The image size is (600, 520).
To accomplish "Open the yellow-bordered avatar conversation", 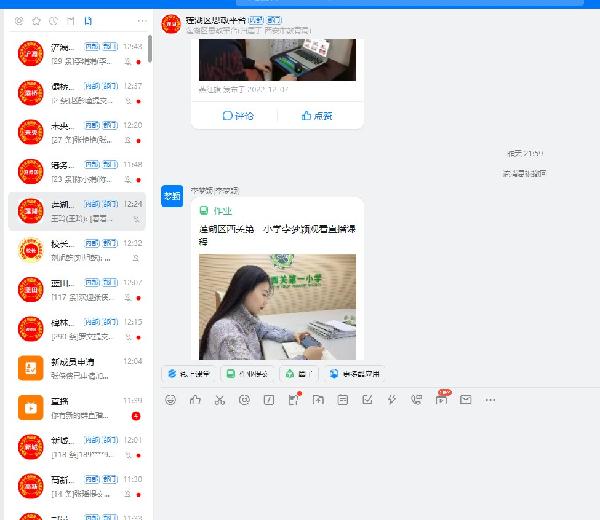I will pyautogui.click(x=77, y=251).
